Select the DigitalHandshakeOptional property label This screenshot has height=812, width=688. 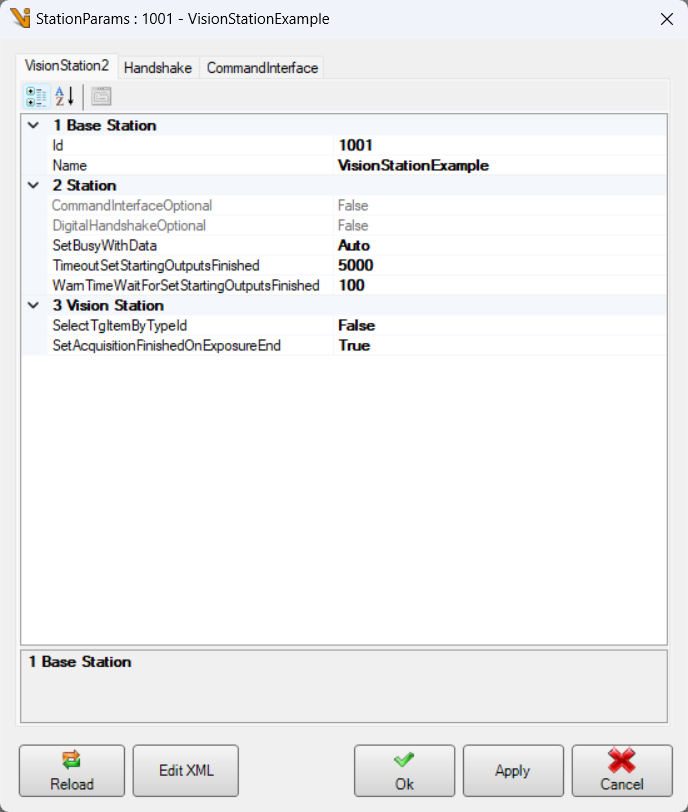pyautogui.click(x=129, y=226)
